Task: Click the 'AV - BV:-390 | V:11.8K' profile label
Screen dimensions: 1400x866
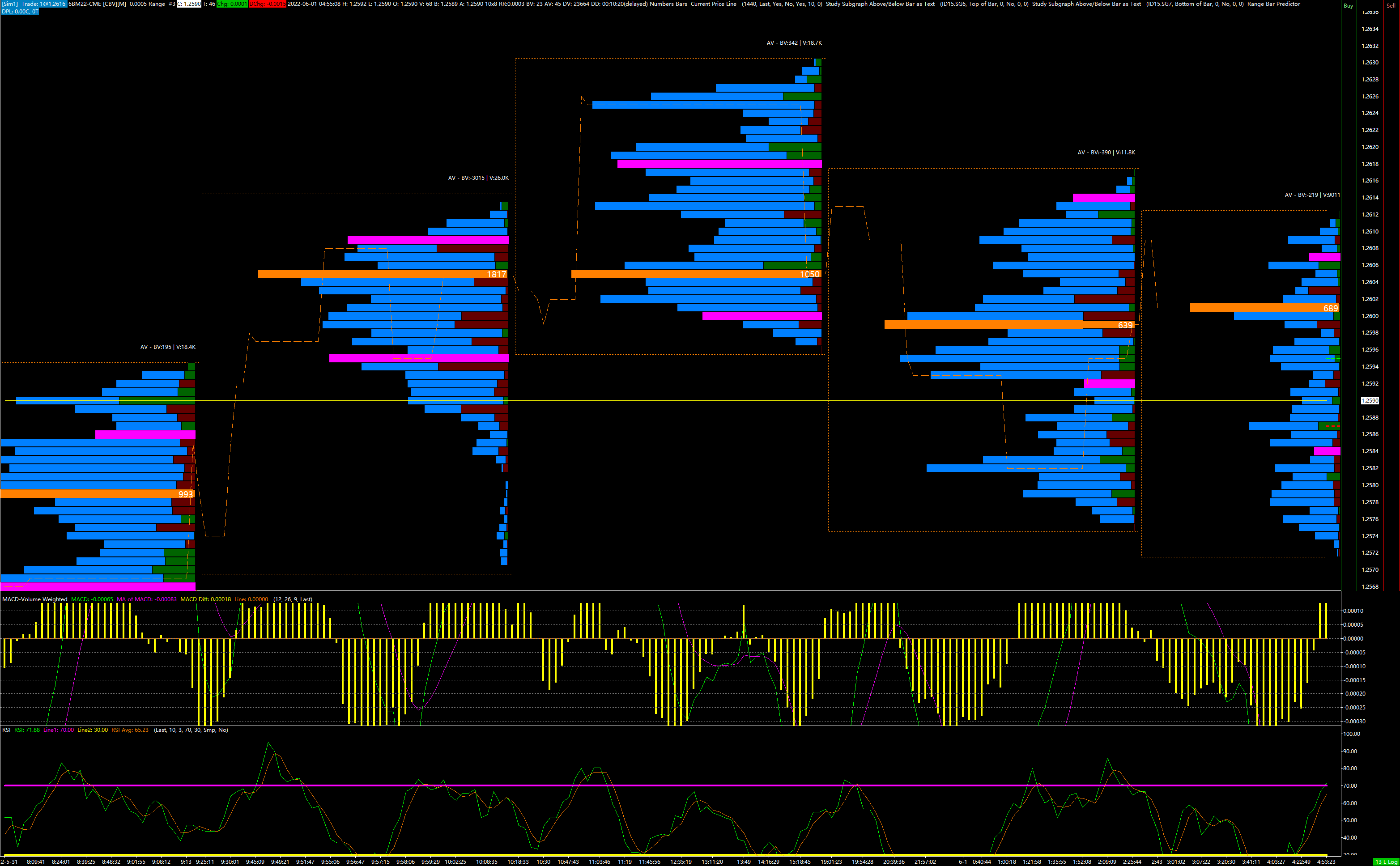Action: pos(1106,153)
